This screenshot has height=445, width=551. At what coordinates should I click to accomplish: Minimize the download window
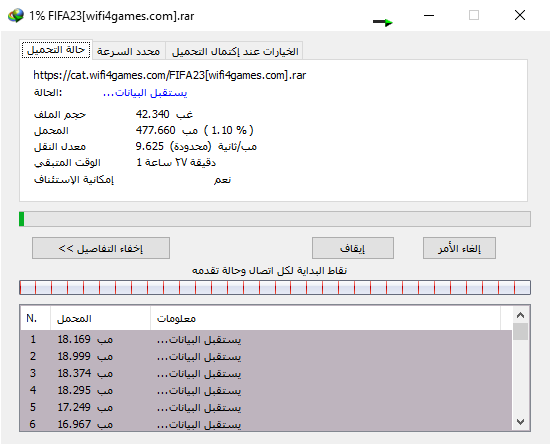pos(429,15)
